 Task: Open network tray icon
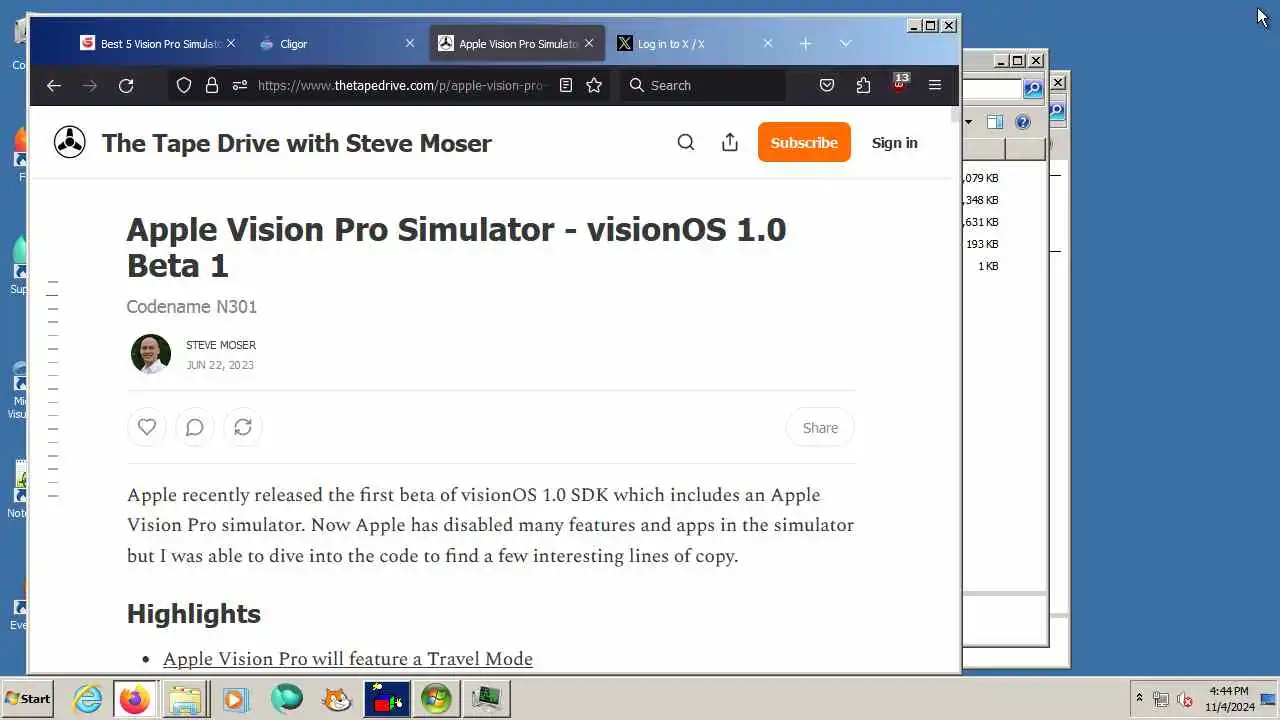[1161, 700]
